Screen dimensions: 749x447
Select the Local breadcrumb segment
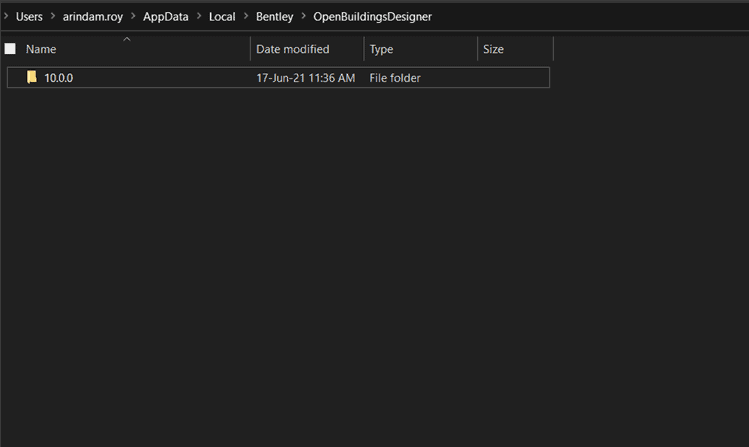click(x=222, y=17)
